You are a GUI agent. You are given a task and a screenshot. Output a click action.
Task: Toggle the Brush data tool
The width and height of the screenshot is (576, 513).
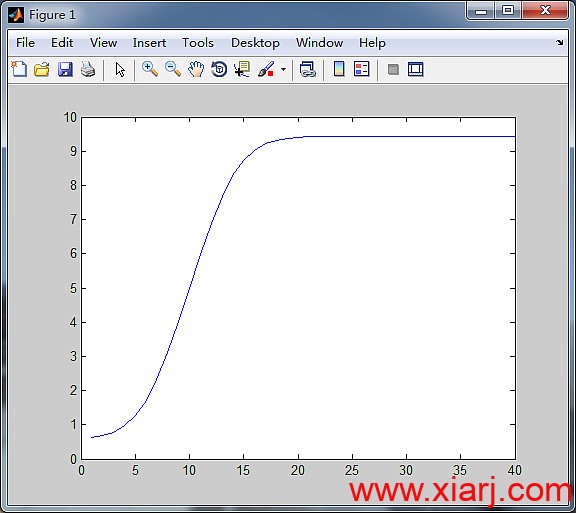pos(266,69)
